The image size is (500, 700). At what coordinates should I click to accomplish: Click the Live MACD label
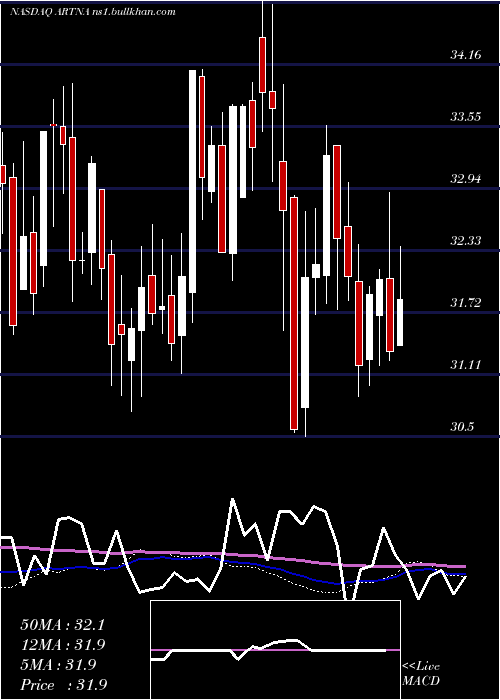coord(421,674)
